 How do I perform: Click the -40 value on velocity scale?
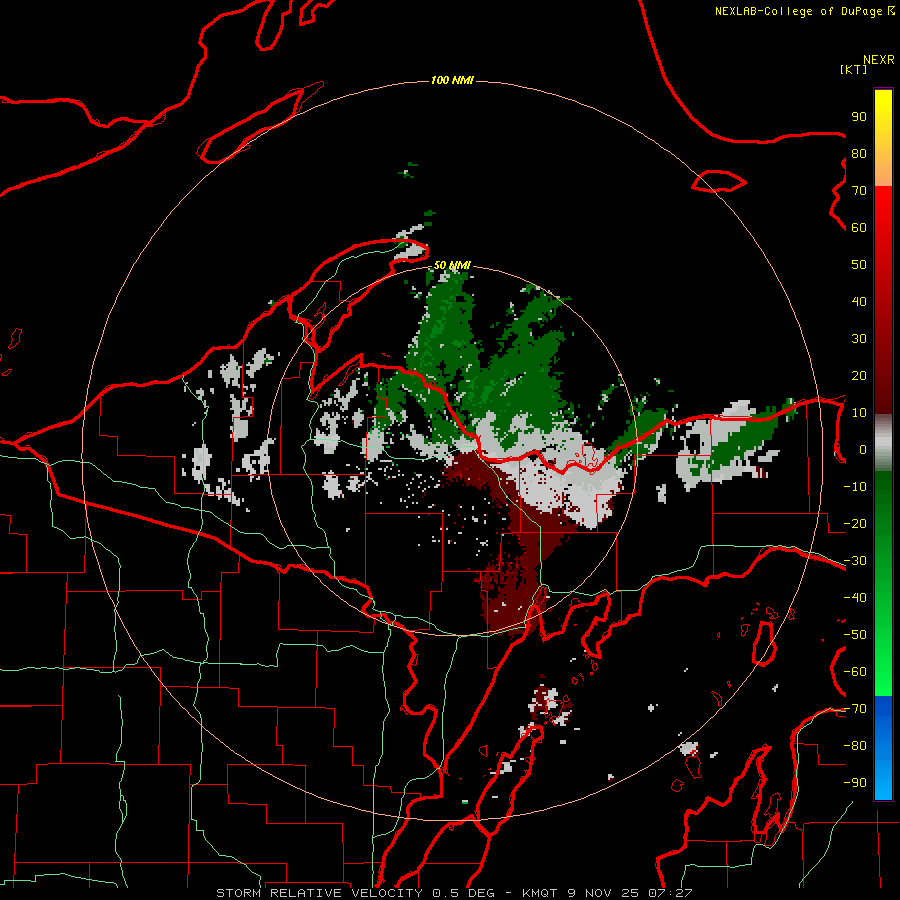coord(855,598)
